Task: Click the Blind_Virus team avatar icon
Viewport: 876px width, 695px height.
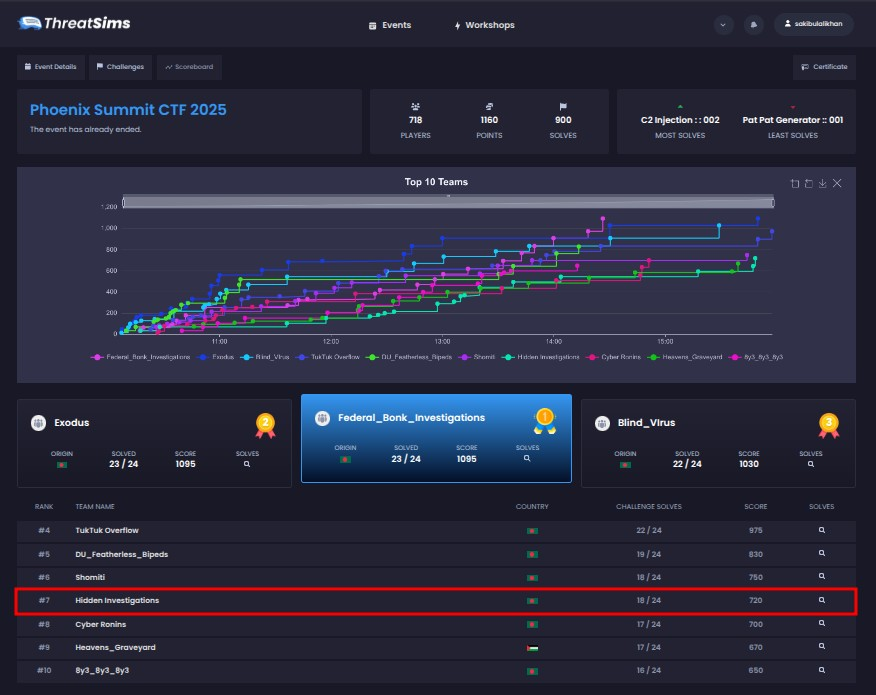Action: point(602,423)
